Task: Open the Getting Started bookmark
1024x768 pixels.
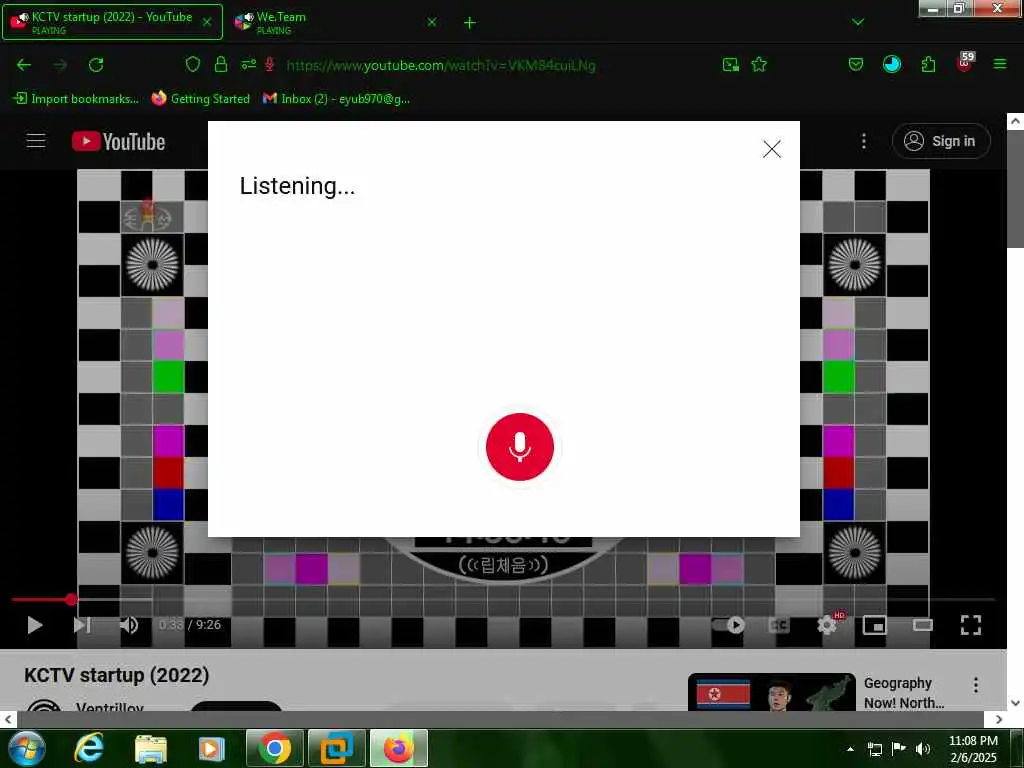Action: [x=200, y=99]
